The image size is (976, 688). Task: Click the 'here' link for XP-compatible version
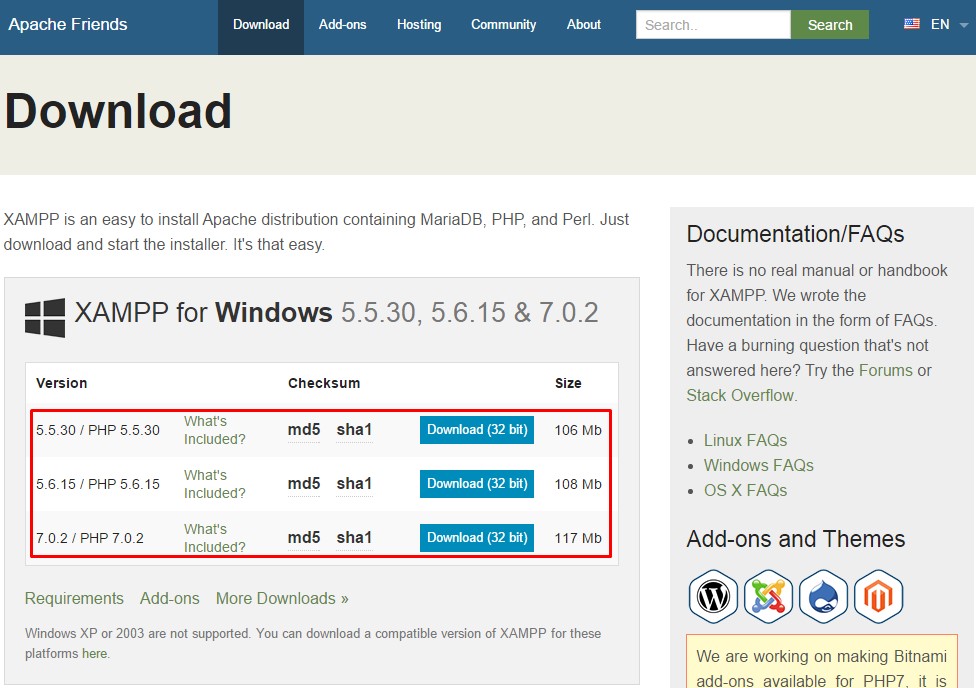coord(94,654)
